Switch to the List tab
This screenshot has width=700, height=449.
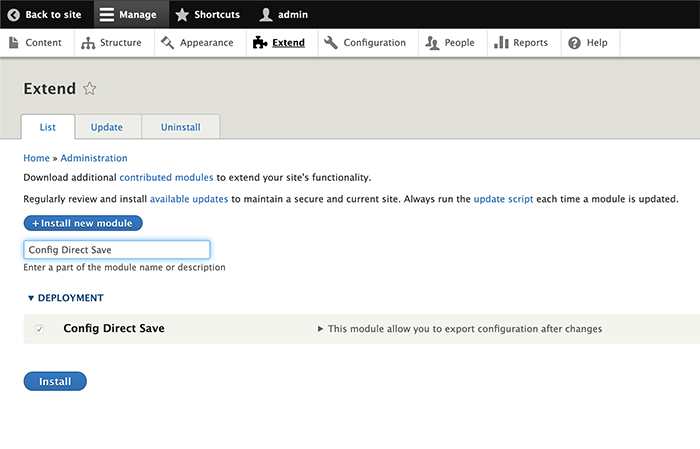(48, 127)
